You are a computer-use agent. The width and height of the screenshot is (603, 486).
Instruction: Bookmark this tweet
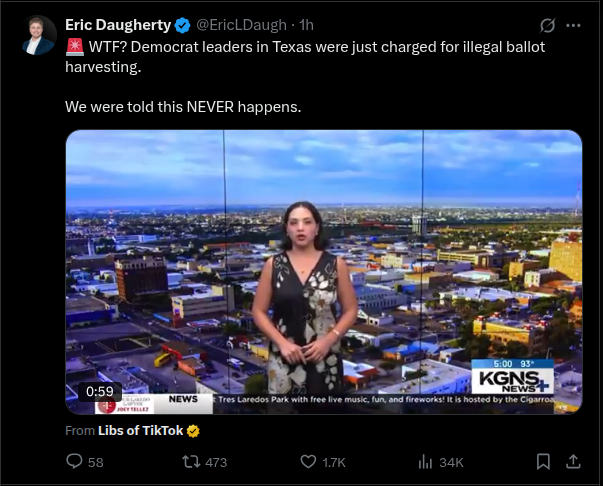pos(543,461)
